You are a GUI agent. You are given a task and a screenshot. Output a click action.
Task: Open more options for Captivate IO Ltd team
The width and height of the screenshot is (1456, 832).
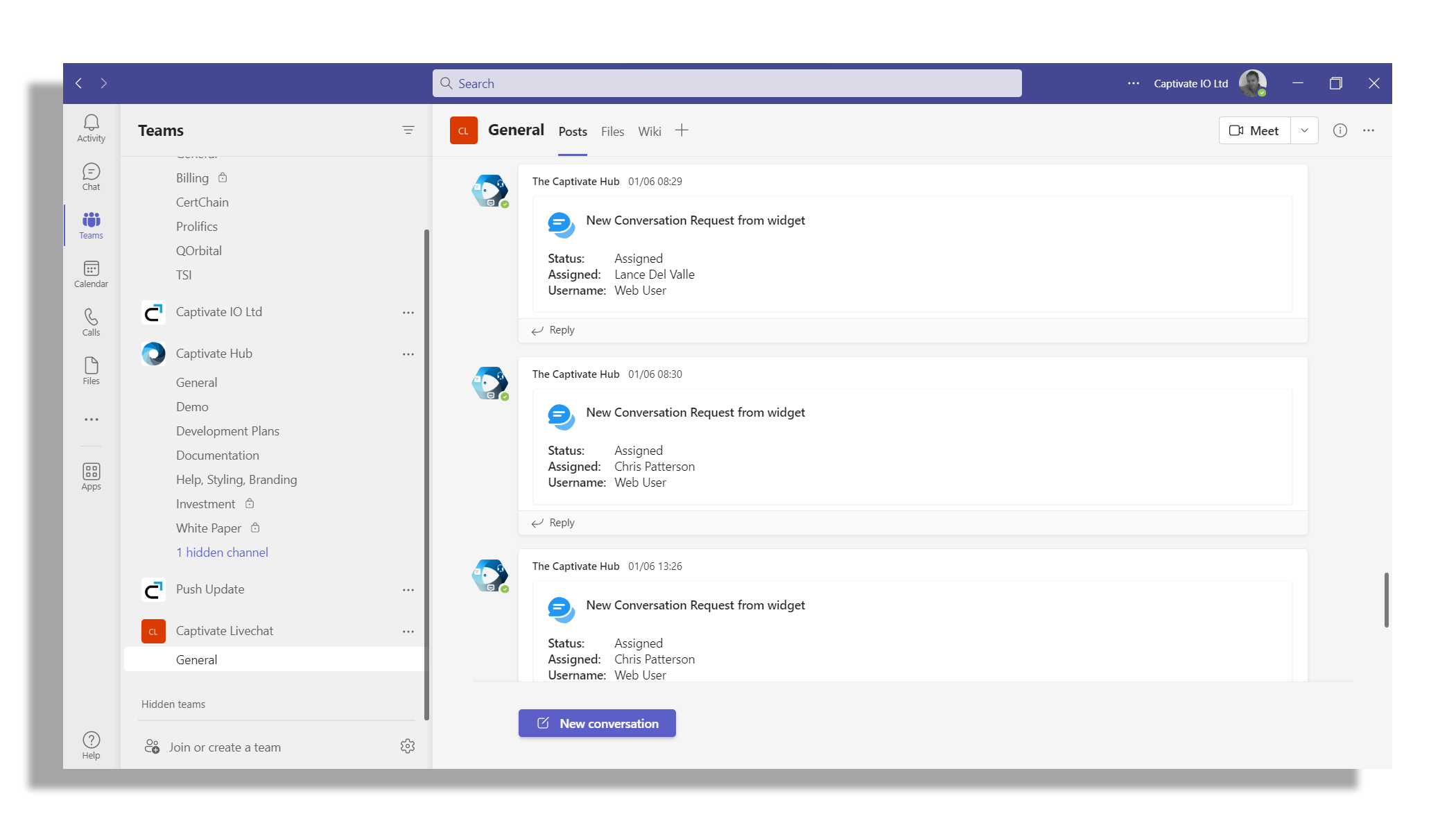408,313
